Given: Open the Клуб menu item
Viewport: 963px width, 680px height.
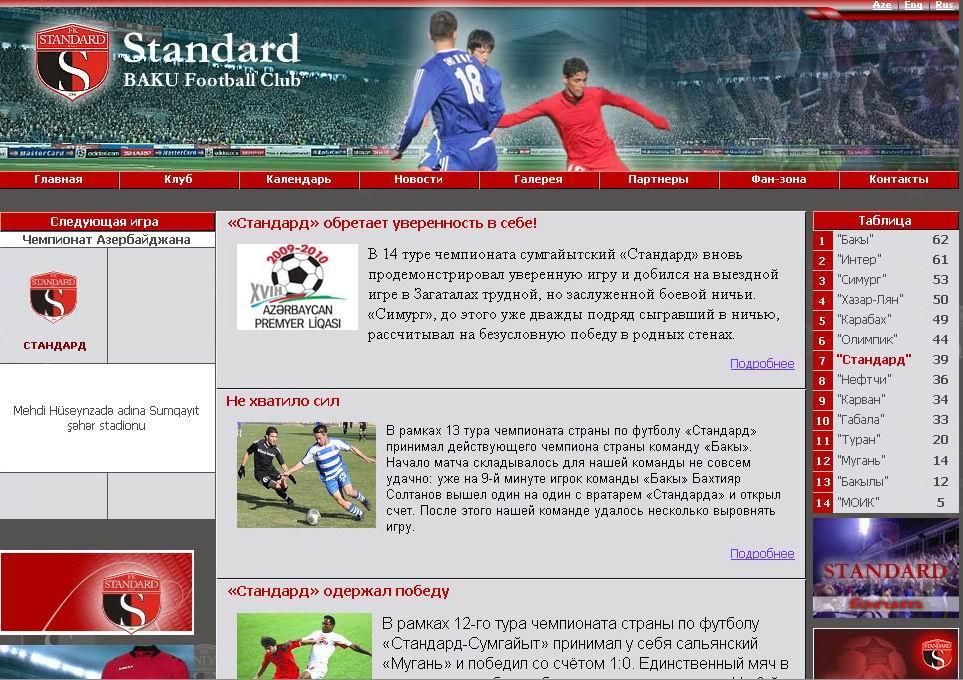Looking at the screenshot, I should [x=179, y=180].
